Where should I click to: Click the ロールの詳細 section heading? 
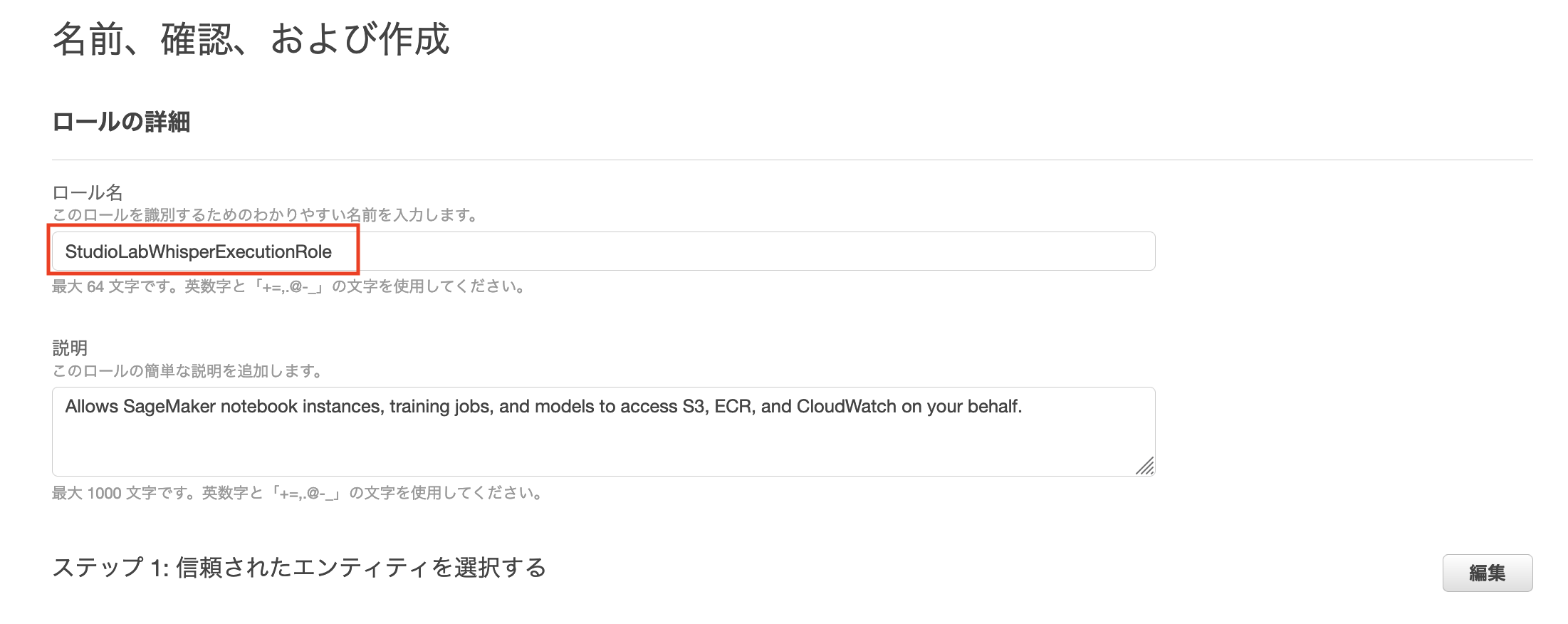pos(121,122)
